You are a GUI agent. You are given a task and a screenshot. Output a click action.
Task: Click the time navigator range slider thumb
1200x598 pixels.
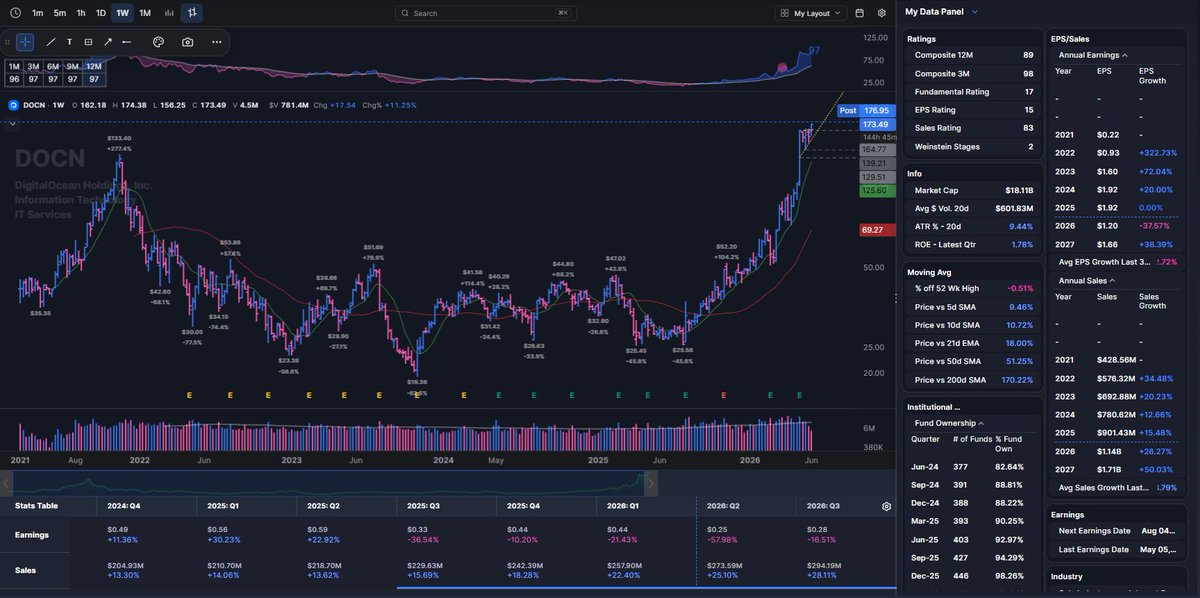point(653,484)
